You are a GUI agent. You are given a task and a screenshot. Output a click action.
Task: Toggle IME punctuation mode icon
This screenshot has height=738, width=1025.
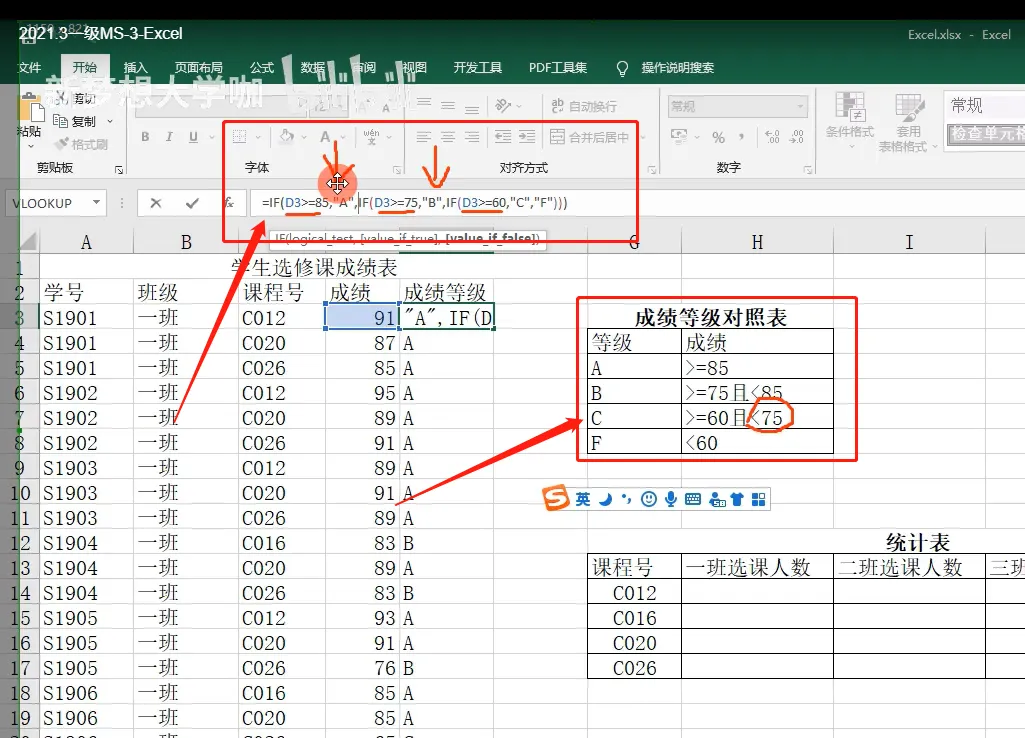coord(626,499)
